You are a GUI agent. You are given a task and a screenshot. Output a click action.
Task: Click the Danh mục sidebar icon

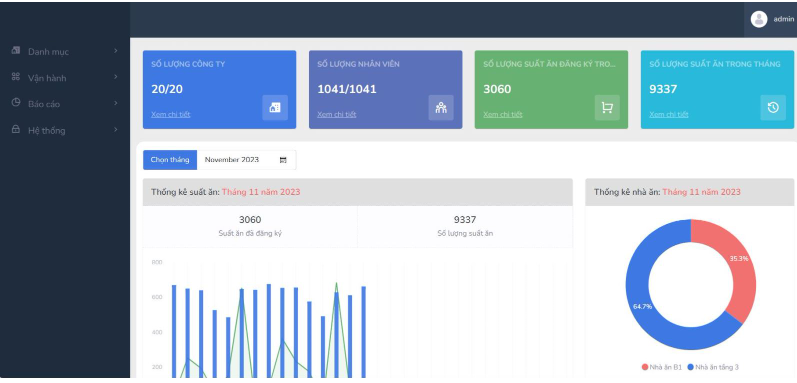coord(16,50)
